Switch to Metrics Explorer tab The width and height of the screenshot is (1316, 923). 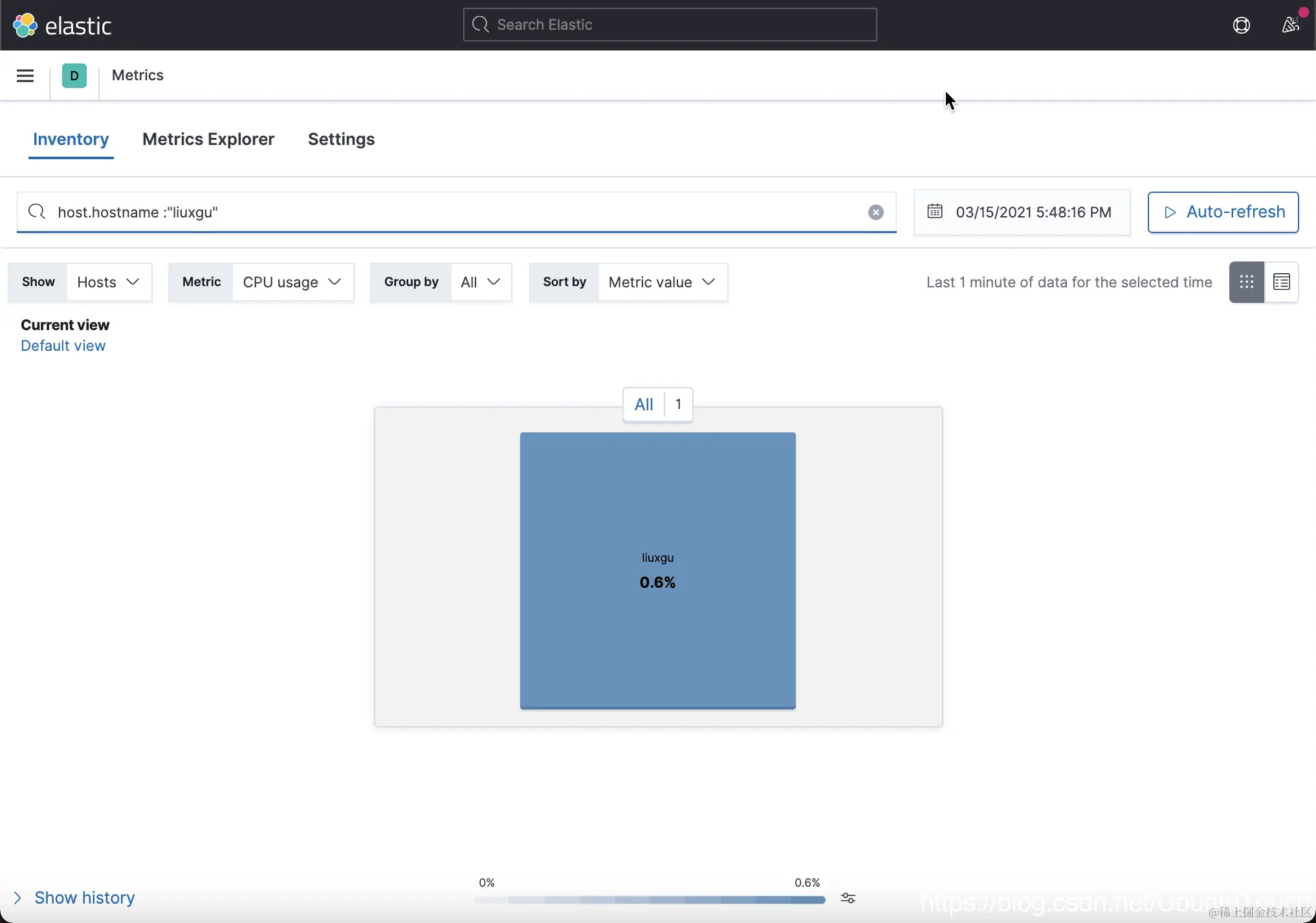pyautogui.click(x=208, y=139)
